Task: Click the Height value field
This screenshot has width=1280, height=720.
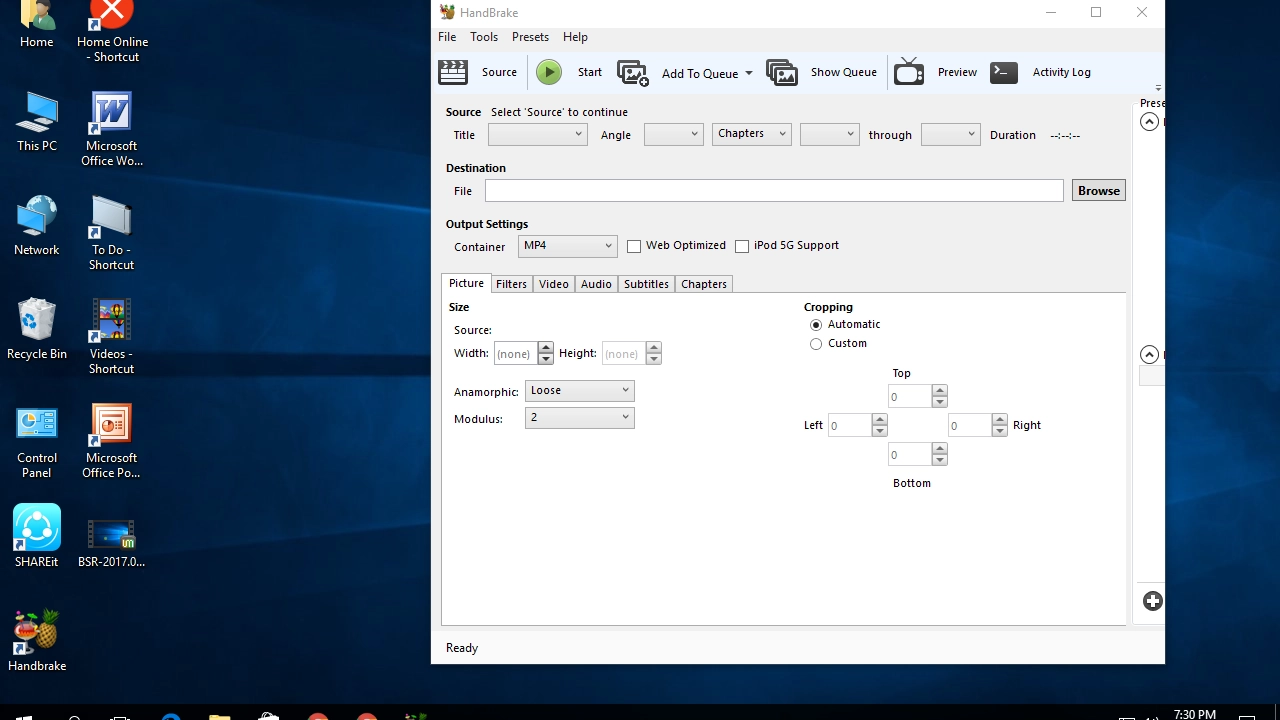Action: (623, 354)
